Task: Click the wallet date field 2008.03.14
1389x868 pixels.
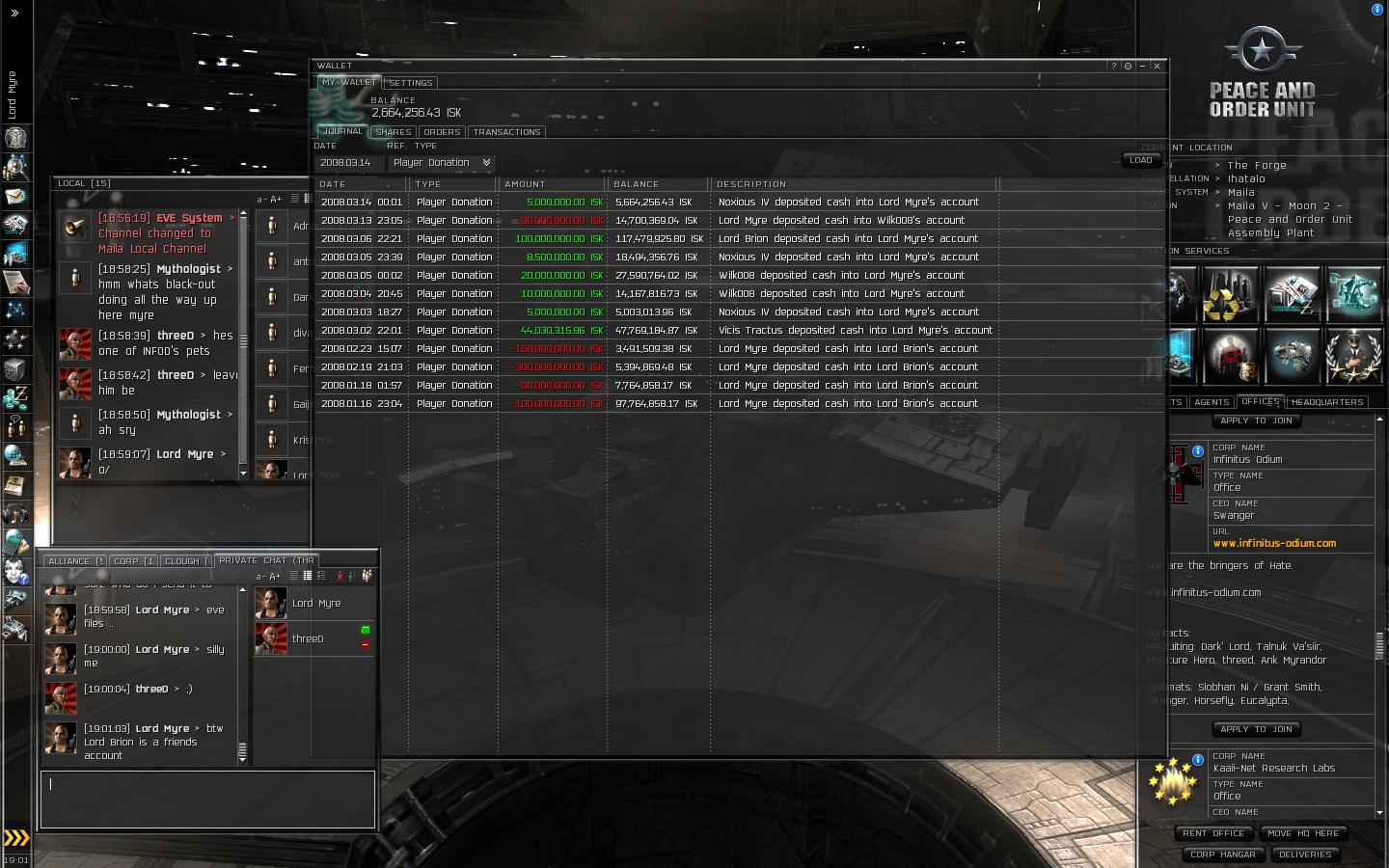Action: click(x=349, y=163)
